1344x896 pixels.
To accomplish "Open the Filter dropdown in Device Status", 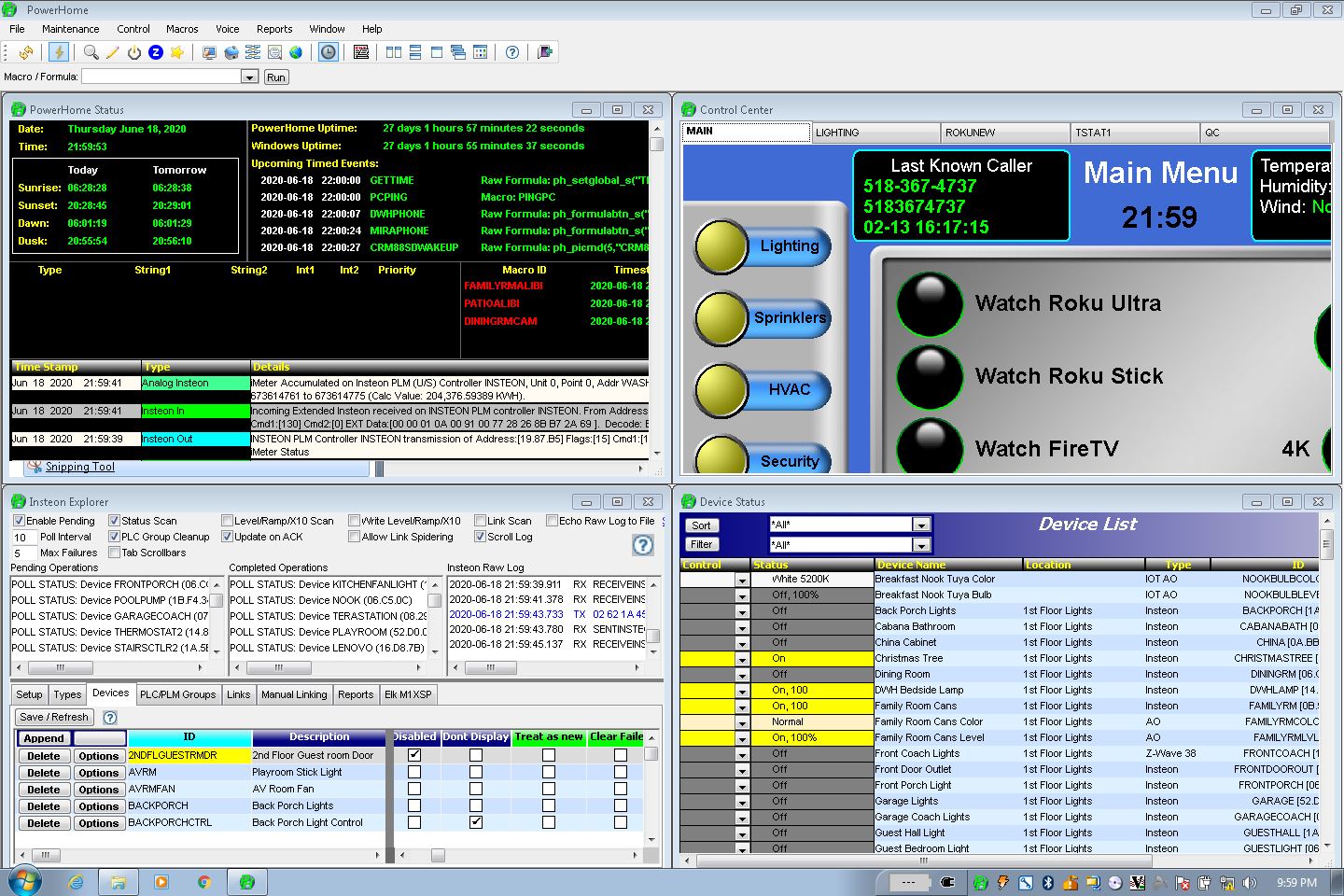I will click(921, 545).
